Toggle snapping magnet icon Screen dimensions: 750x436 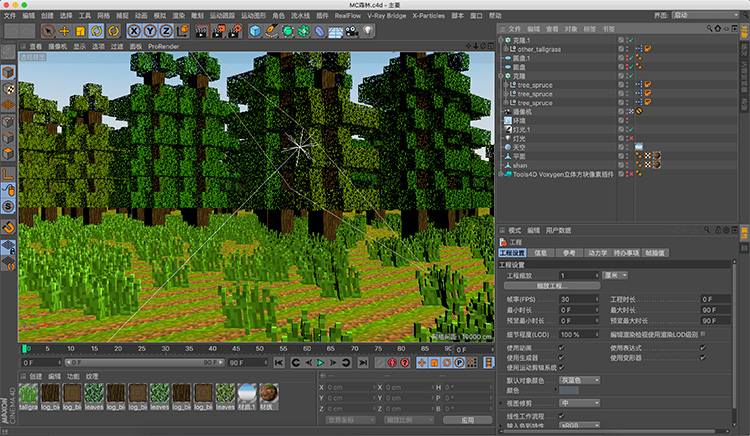8,227
